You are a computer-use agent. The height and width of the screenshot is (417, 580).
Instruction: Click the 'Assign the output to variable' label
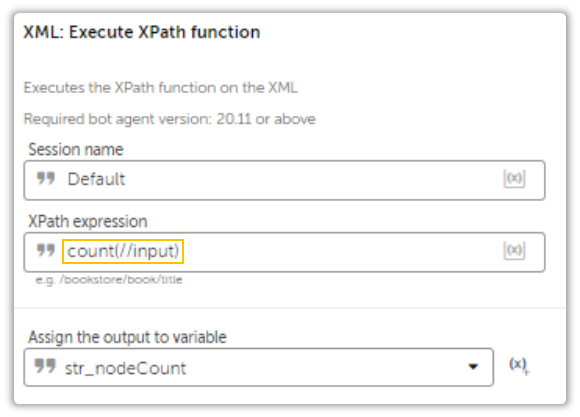(x=128, y=337)
